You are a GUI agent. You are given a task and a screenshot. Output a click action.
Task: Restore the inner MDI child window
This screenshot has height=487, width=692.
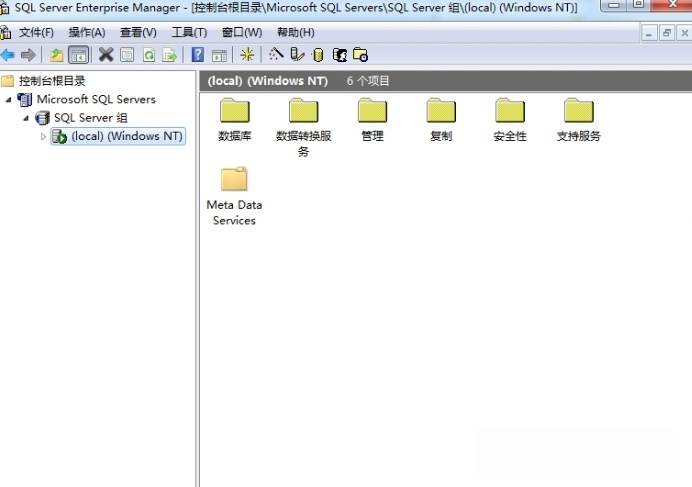coord(666,33)
